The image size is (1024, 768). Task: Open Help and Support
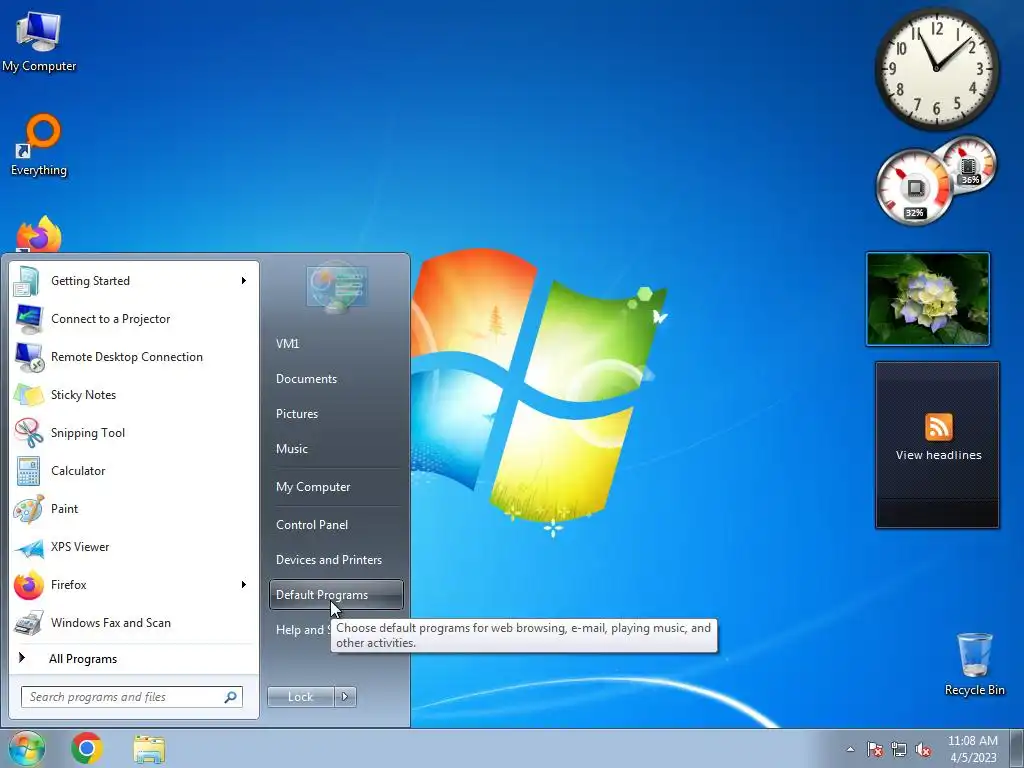point(300,630)
